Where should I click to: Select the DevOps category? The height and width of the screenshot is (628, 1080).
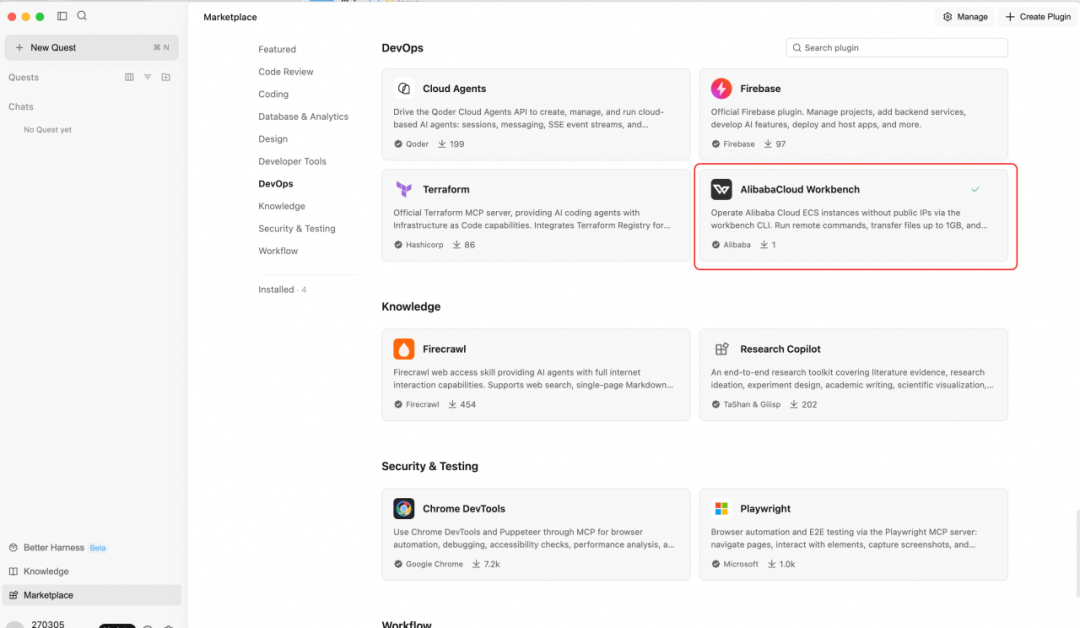[276, 183]
